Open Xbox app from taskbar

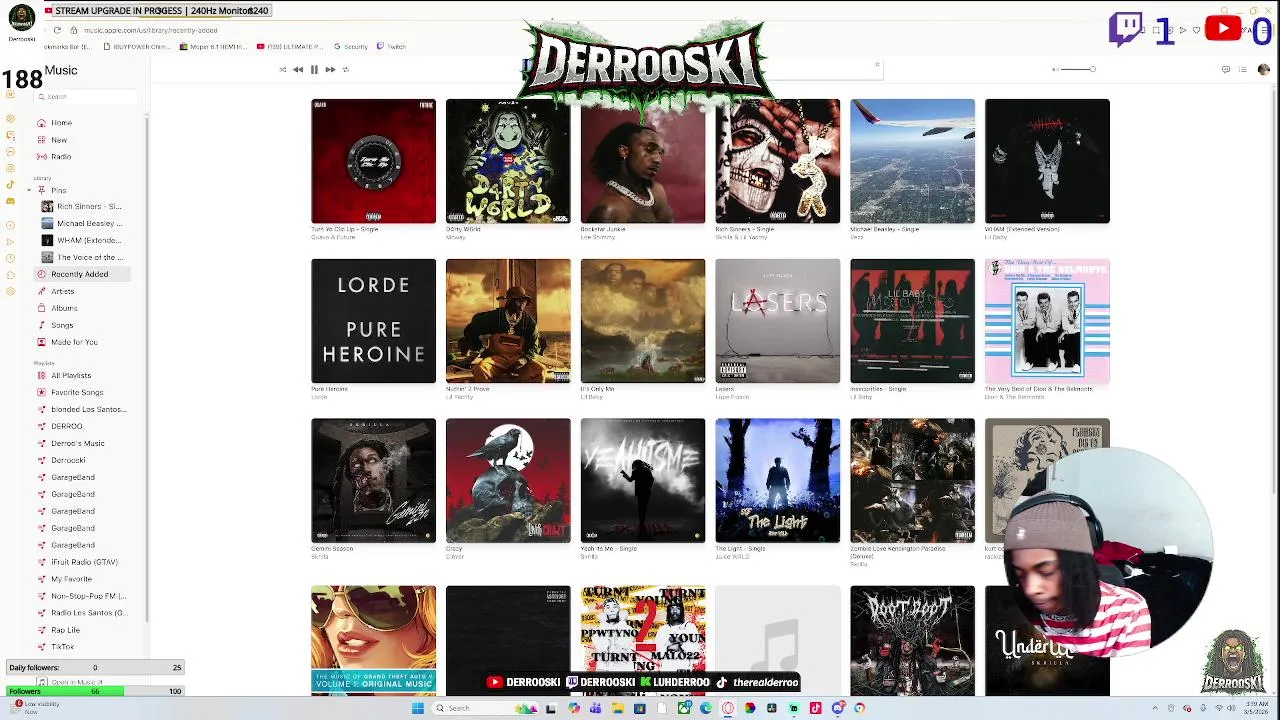684,708
